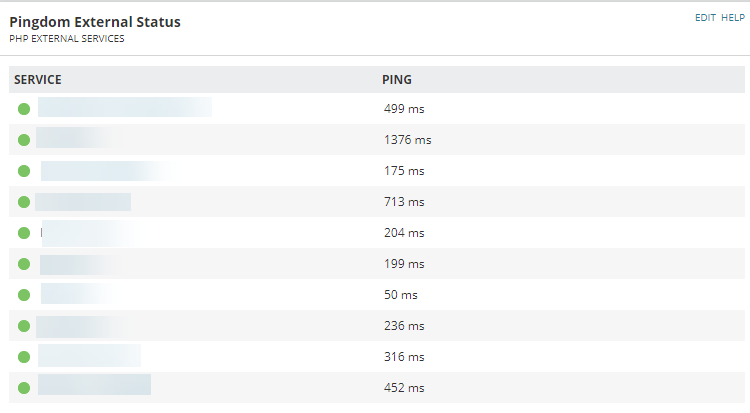Select the 50 ms ping value
The image size is (750, 413).
[x=401, y=295]
